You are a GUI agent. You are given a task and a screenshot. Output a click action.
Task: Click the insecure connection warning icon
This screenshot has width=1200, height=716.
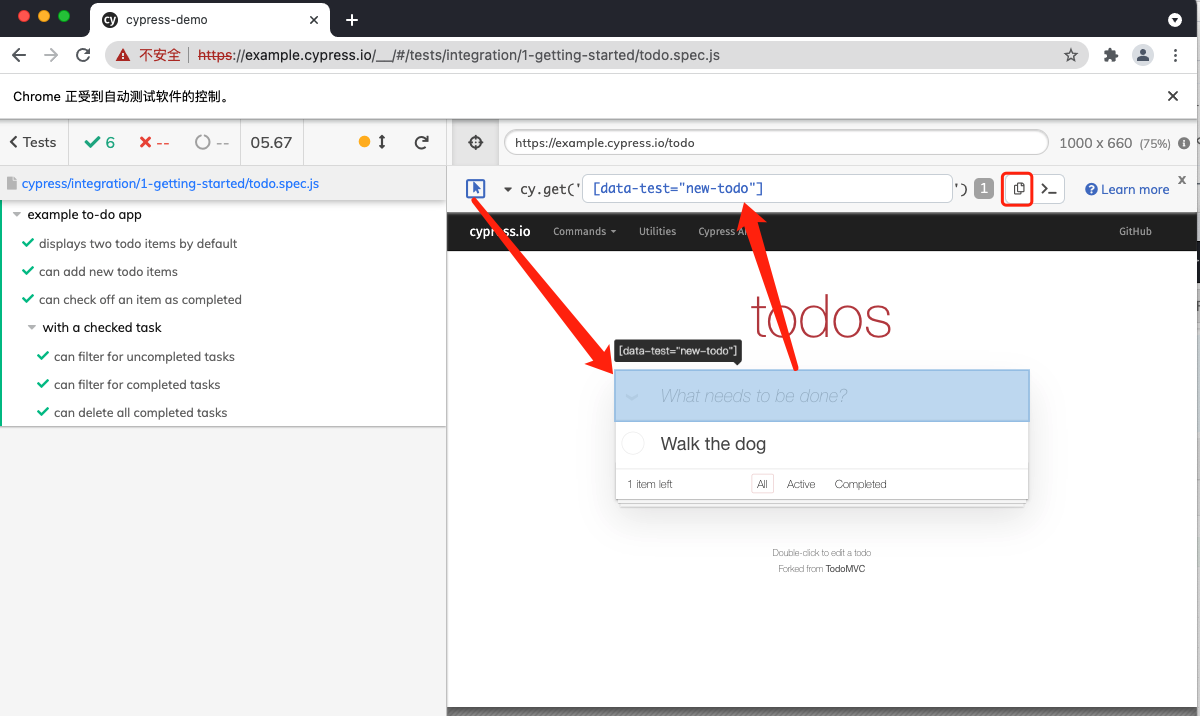123,56
